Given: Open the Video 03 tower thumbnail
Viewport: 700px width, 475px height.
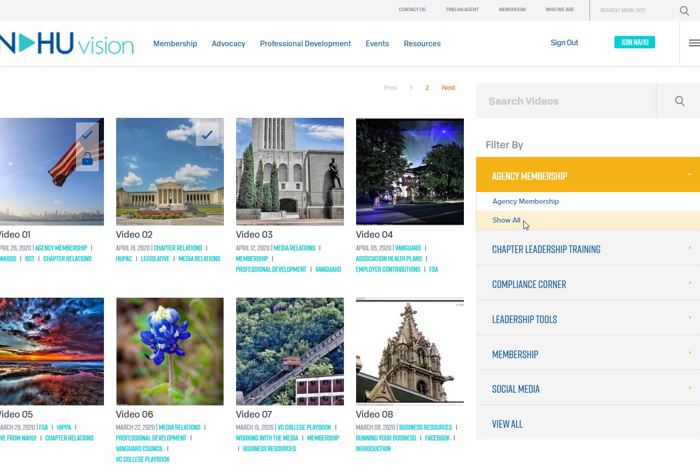Looking at the screenshot, I should [290, 171].
